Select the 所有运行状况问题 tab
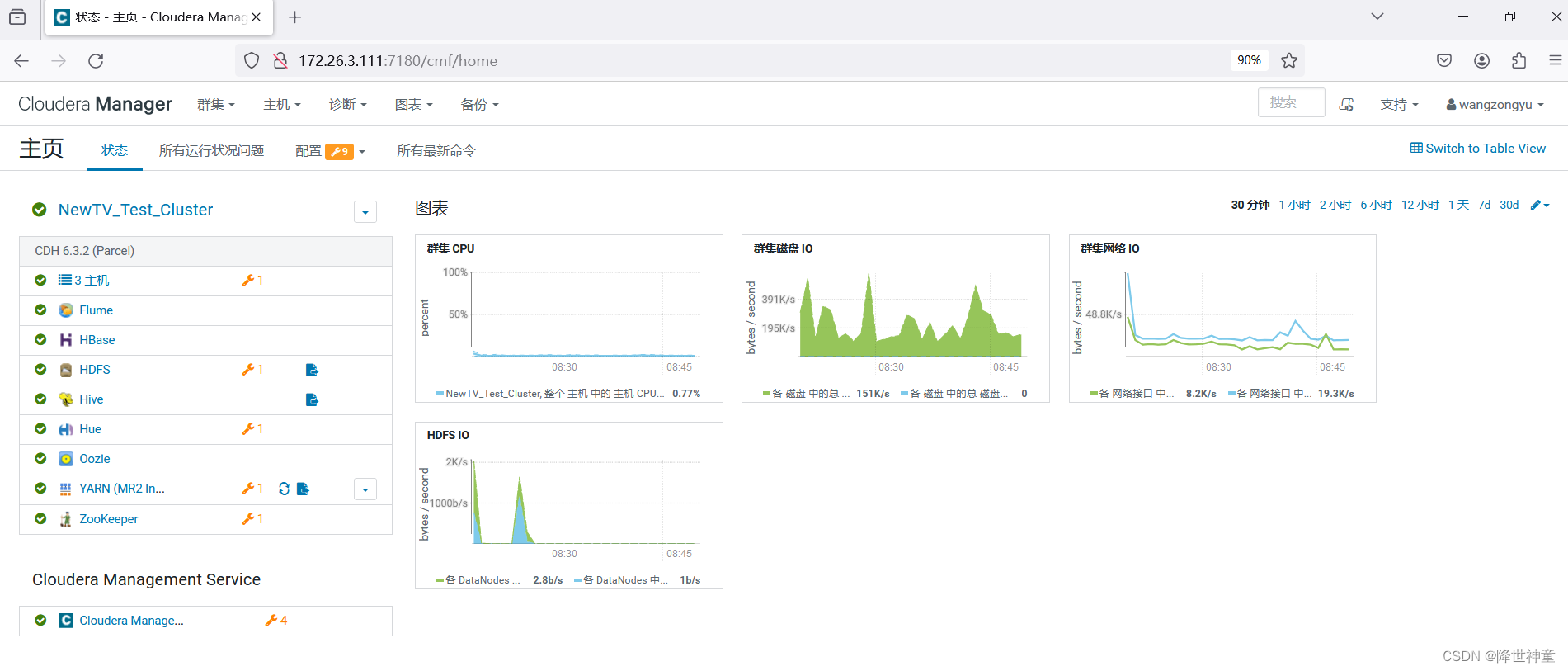The image size is (1568, 671). [211, 150]
